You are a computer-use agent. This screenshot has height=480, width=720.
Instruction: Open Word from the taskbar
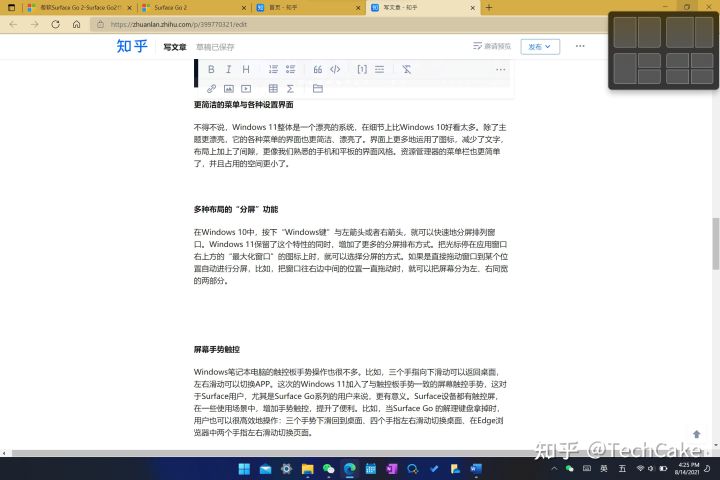[476, 469]
